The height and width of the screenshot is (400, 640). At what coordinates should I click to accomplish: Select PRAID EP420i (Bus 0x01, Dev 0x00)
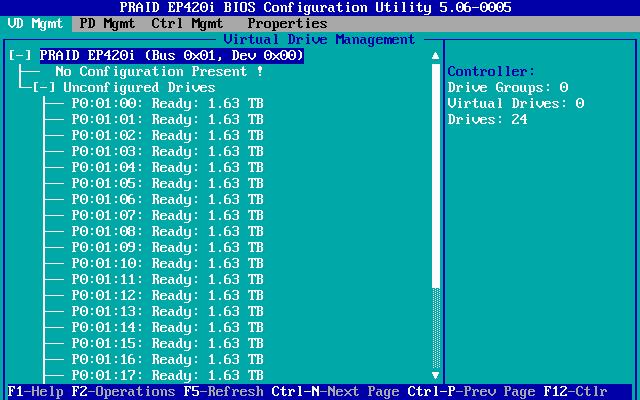[171, 55]
